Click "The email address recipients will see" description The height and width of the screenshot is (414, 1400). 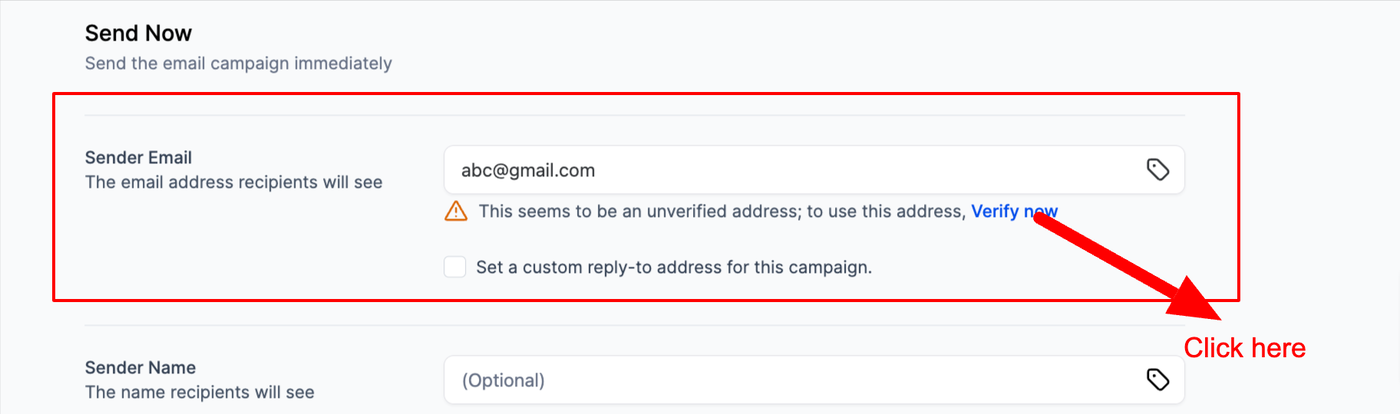(x=233, y=182)
